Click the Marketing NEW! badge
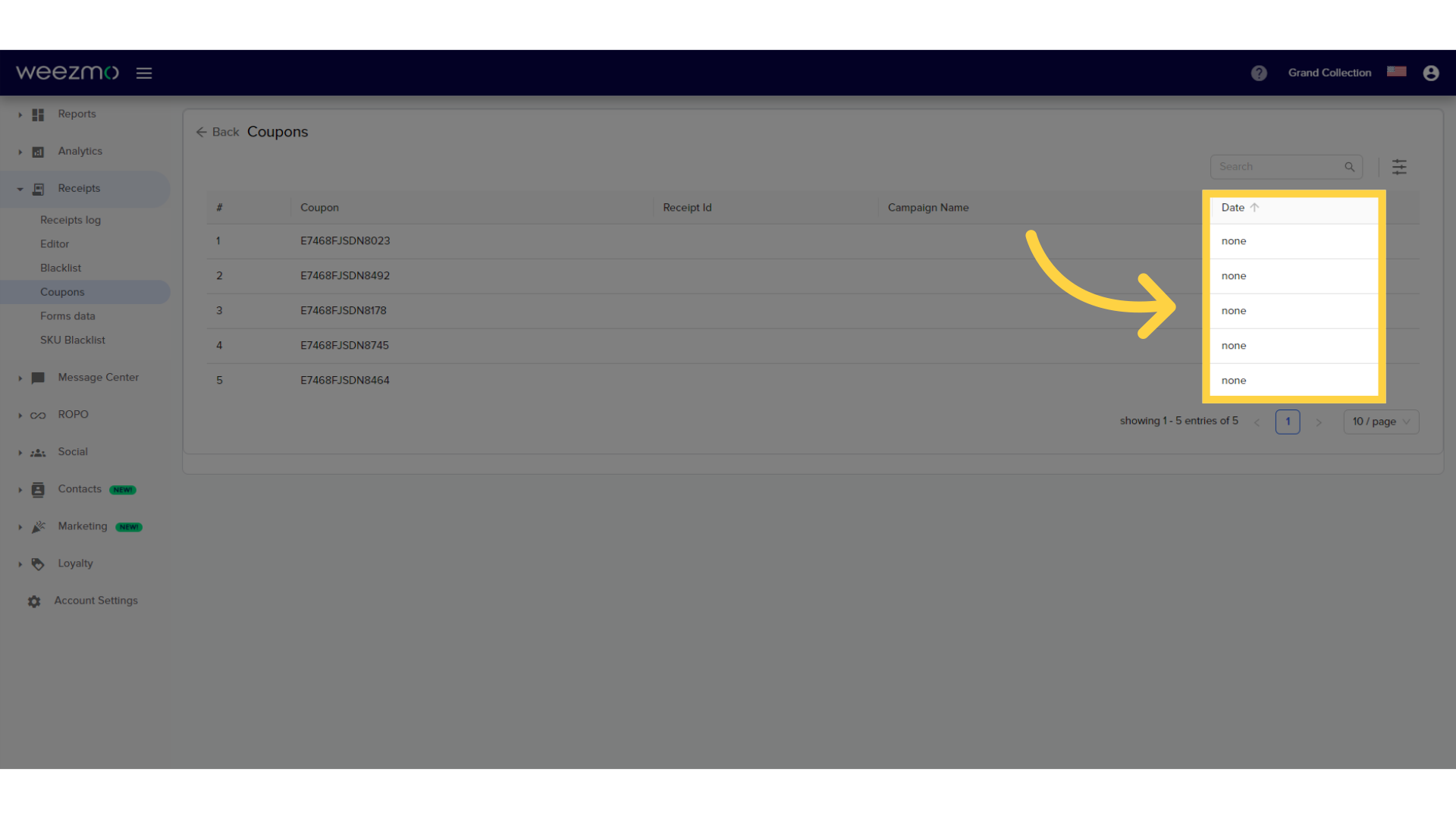This screenshot has height=819, width=1456. 129,527
